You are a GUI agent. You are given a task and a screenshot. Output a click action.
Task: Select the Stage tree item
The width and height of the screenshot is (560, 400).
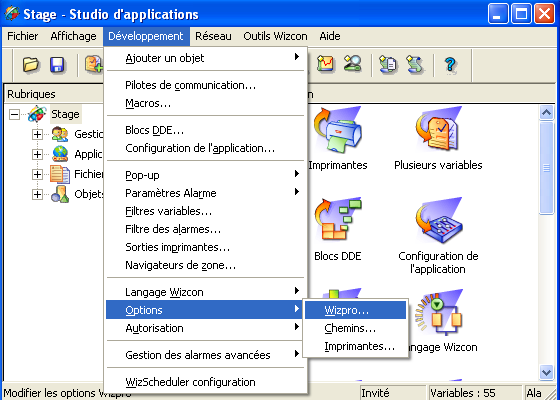[65, 114]
